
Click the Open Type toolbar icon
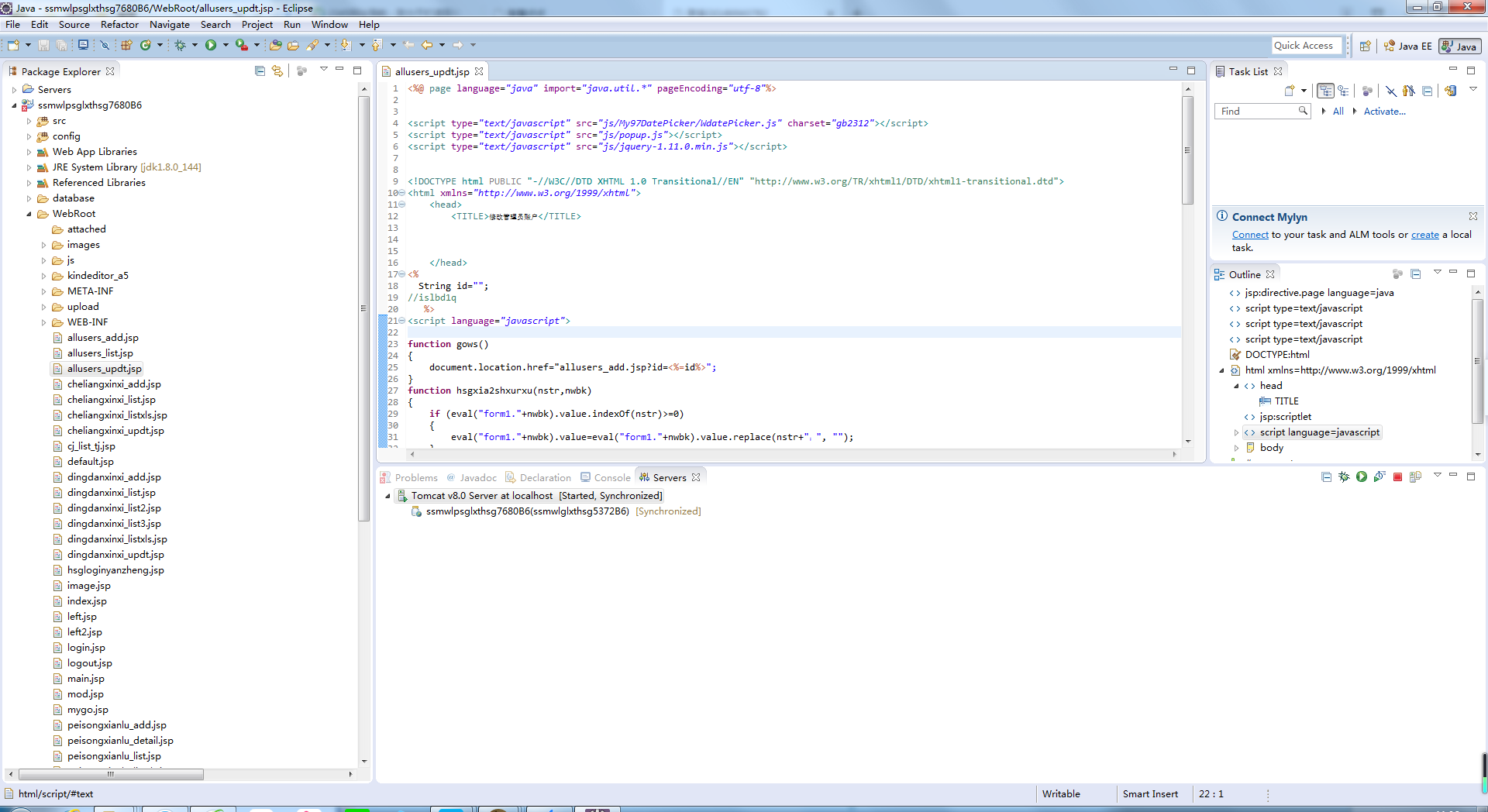click(275, 45)
